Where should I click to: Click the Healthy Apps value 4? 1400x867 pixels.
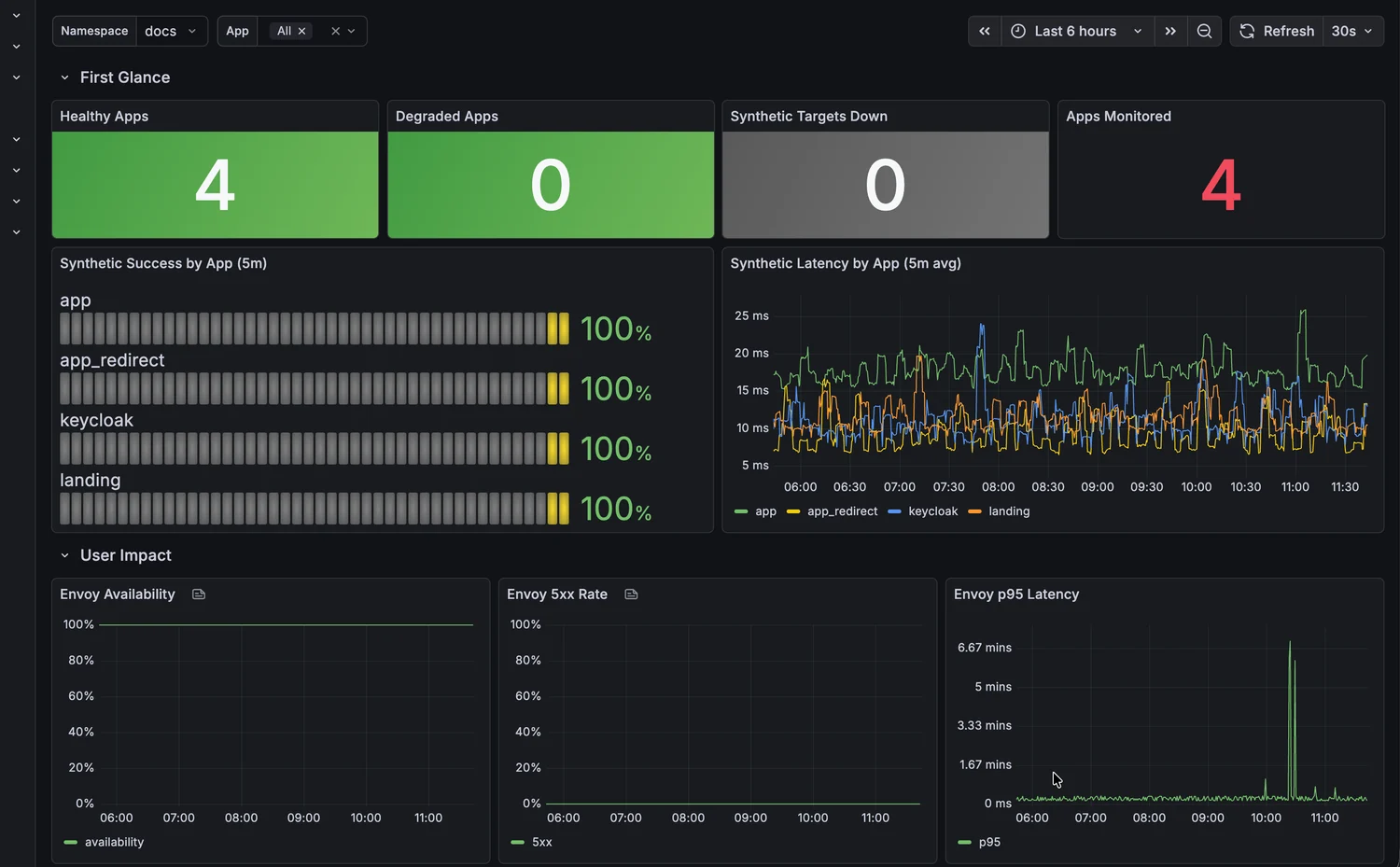click(x=216, y=185)
